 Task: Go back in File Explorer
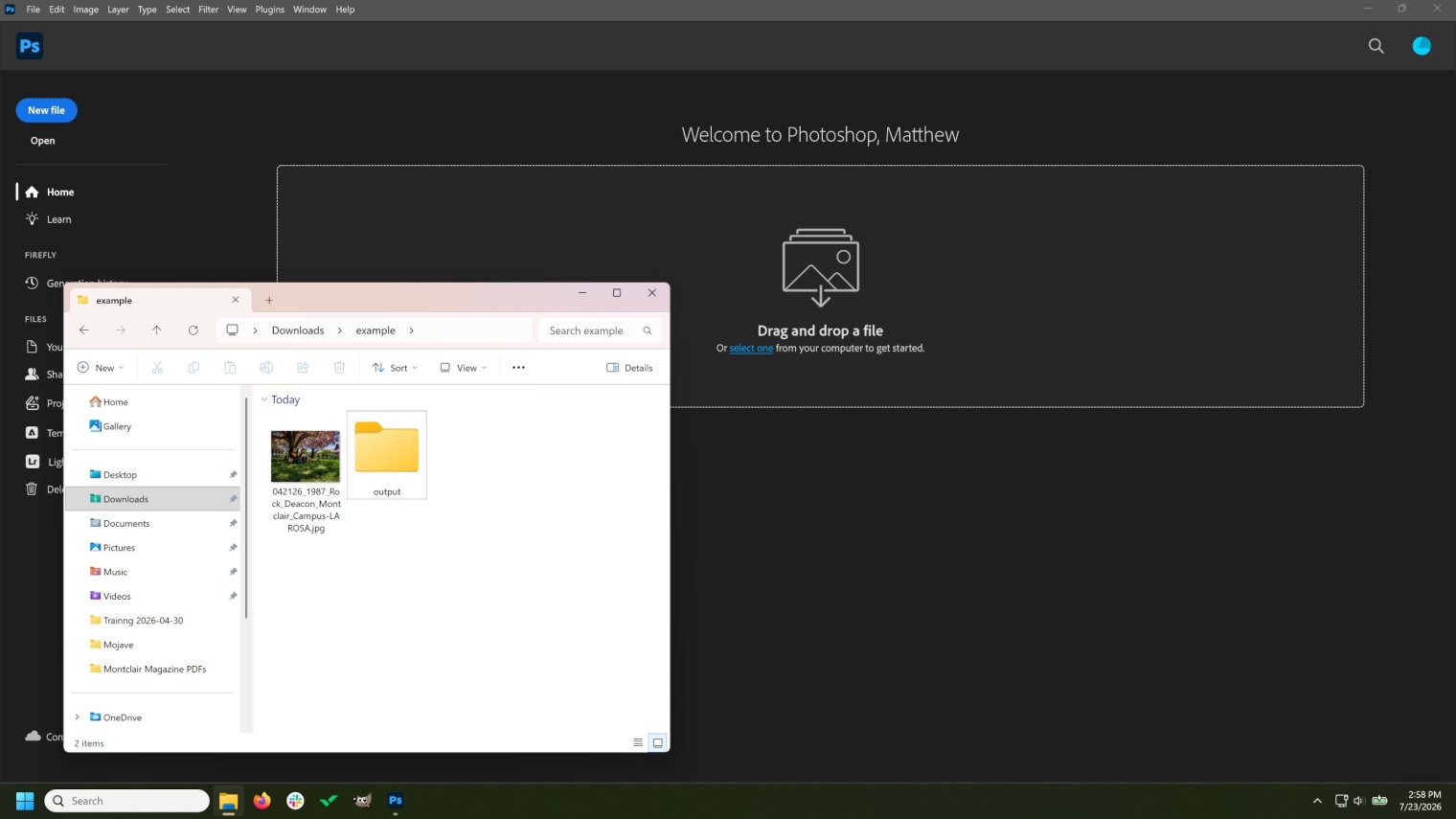pyautogui.click(x=84, y=330)
